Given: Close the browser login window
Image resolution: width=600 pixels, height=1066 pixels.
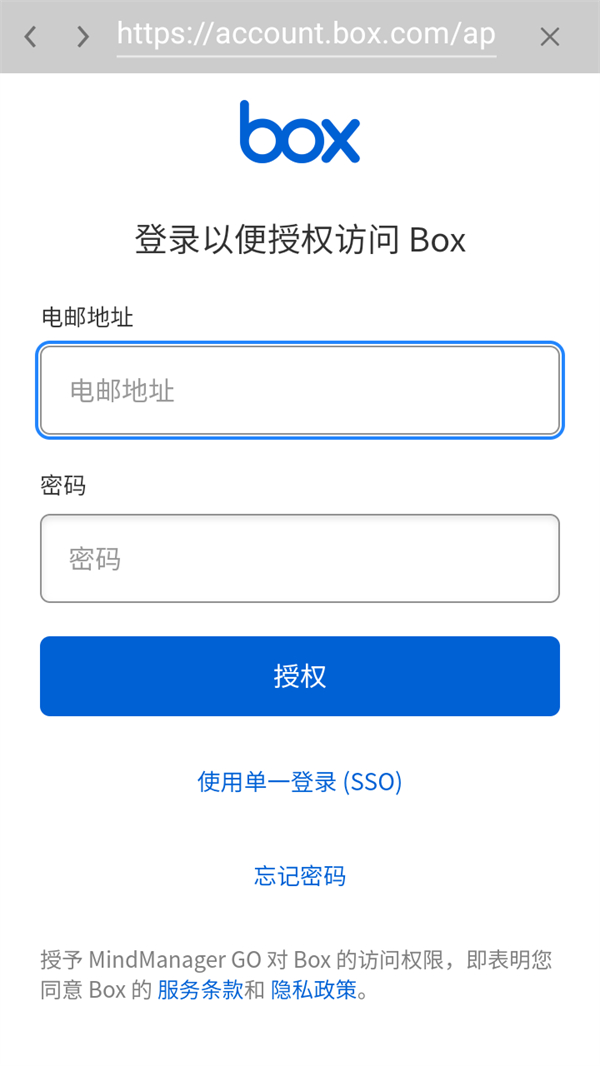Looking at the screenshot, I should pos(549,36).
